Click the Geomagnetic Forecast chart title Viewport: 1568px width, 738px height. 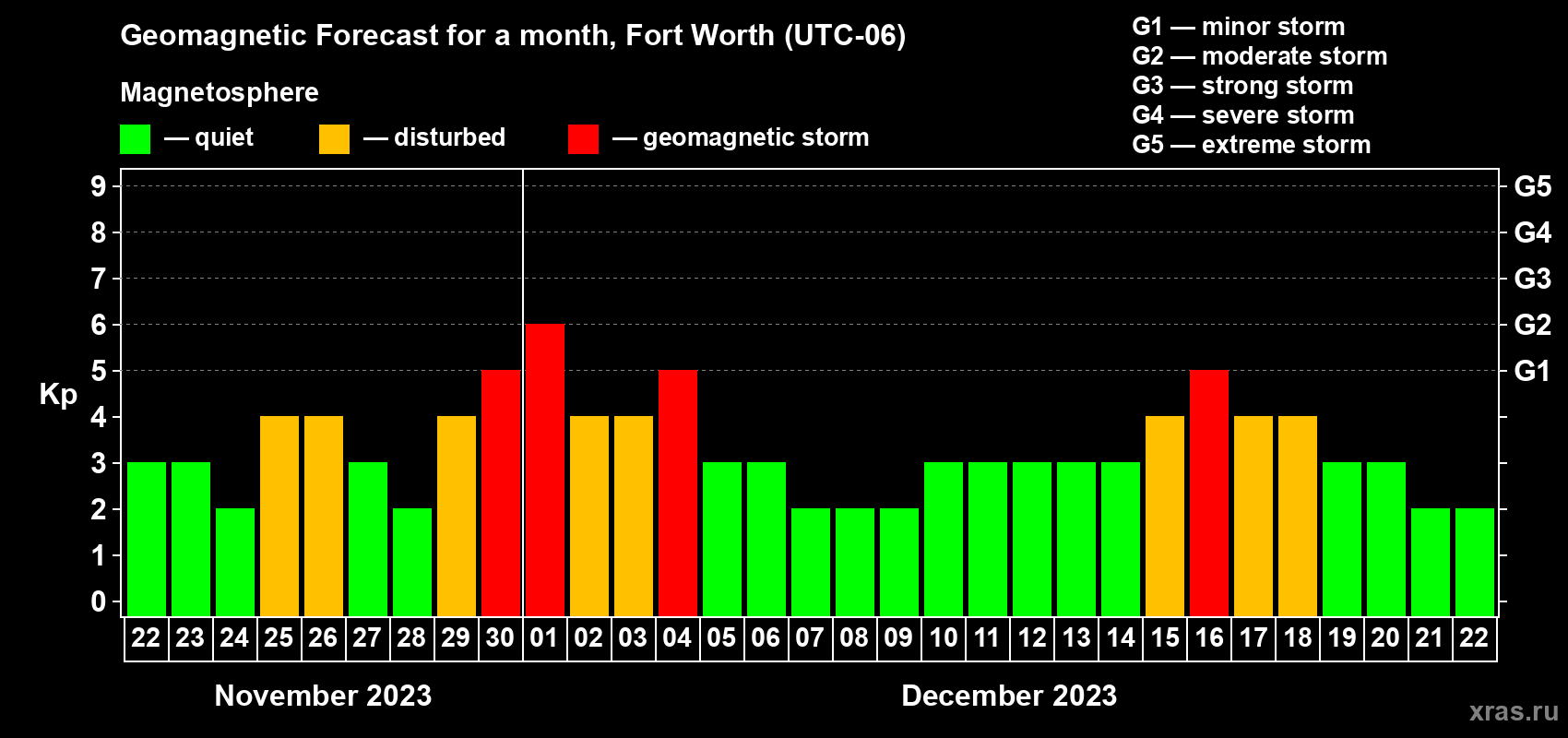click(x=513, y=35)
